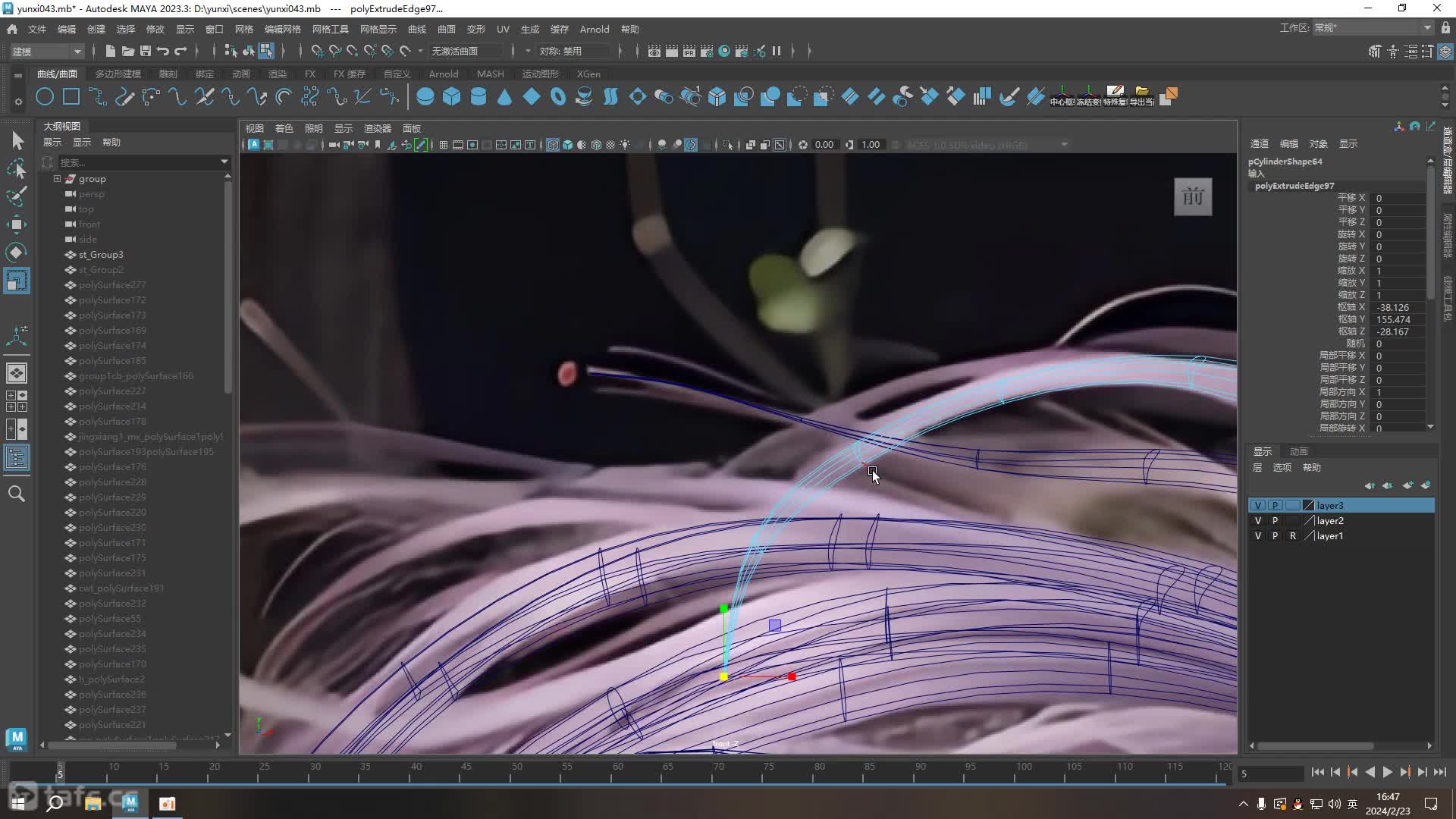Go to start of playback range
Image resolution: width=1456 pixels, height=819 pixels.
pyautogui.click(x=1317, y=772)
